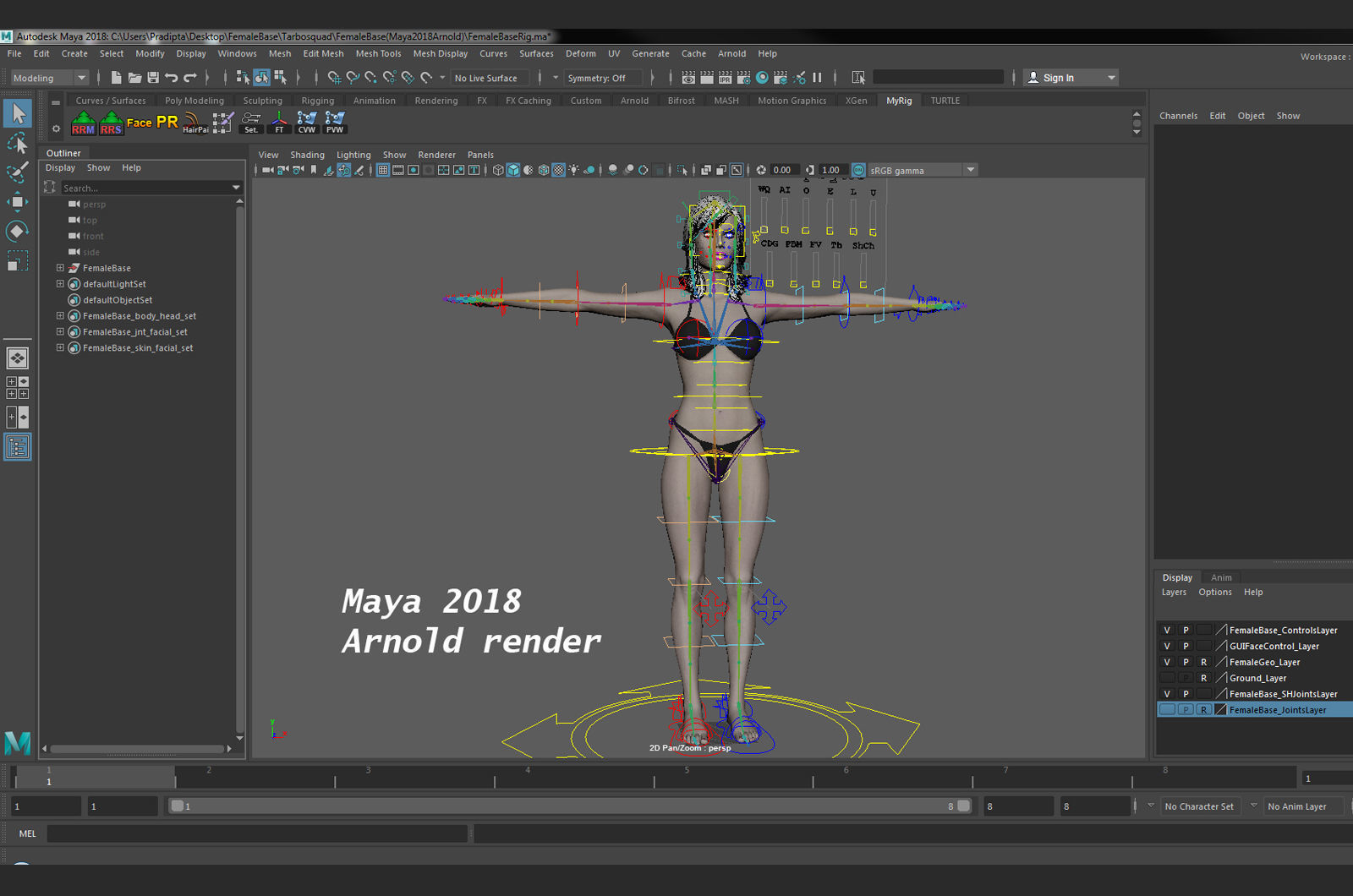Click the New Scene icon
Screen dimensions: 1353x896
(116, 78)
